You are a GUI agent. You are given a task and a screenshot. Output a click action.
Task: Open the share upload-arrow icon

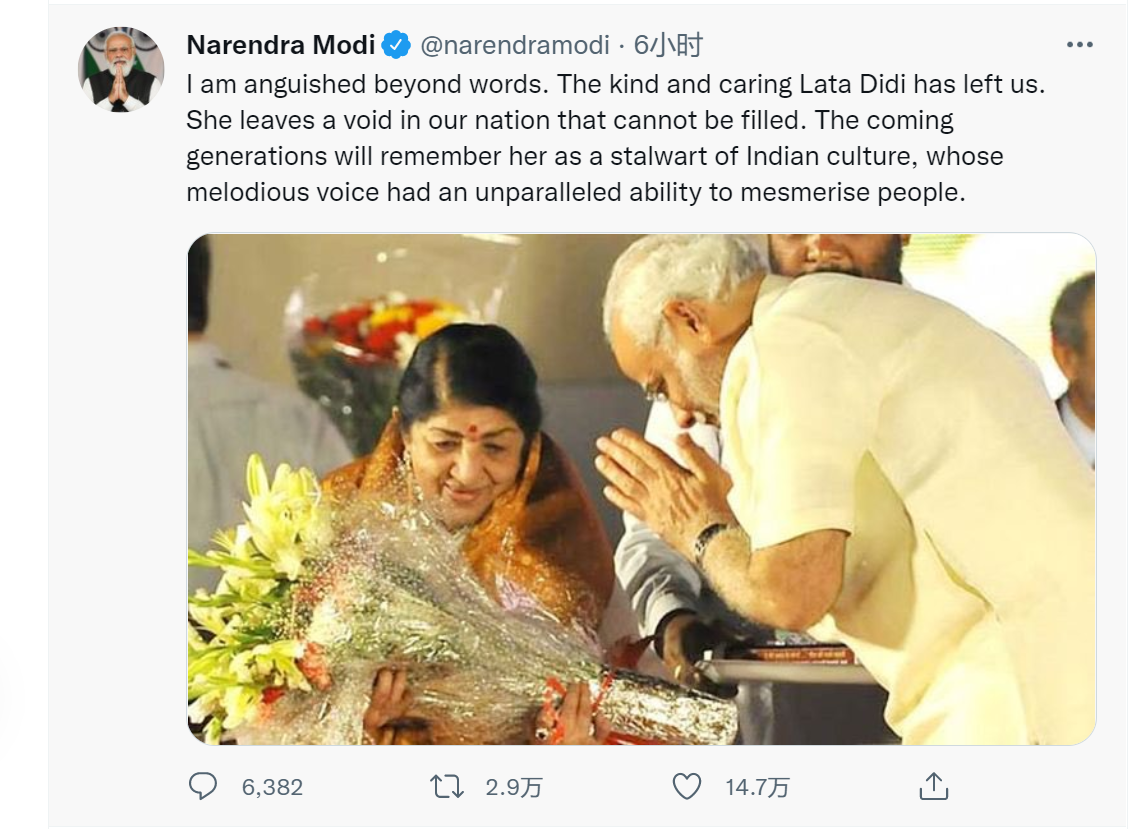pos(933,787)
